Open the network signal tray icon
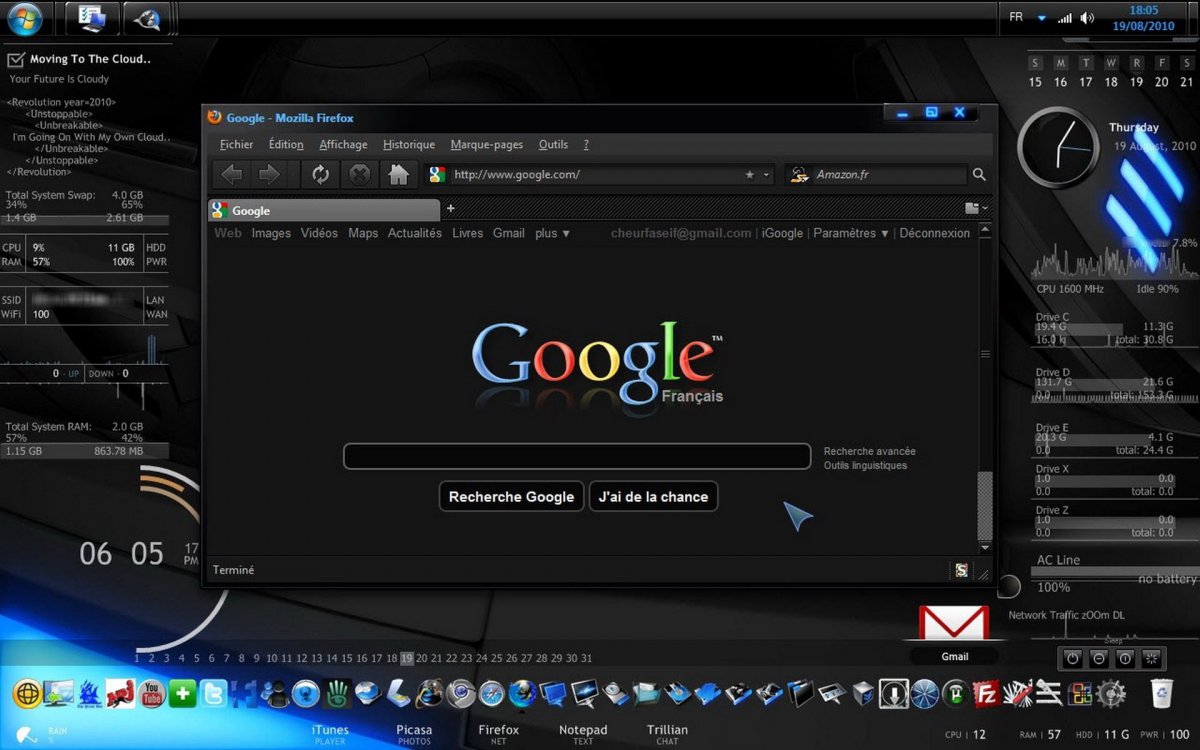Screen dimensions: 1200x750 [1065, 18]
